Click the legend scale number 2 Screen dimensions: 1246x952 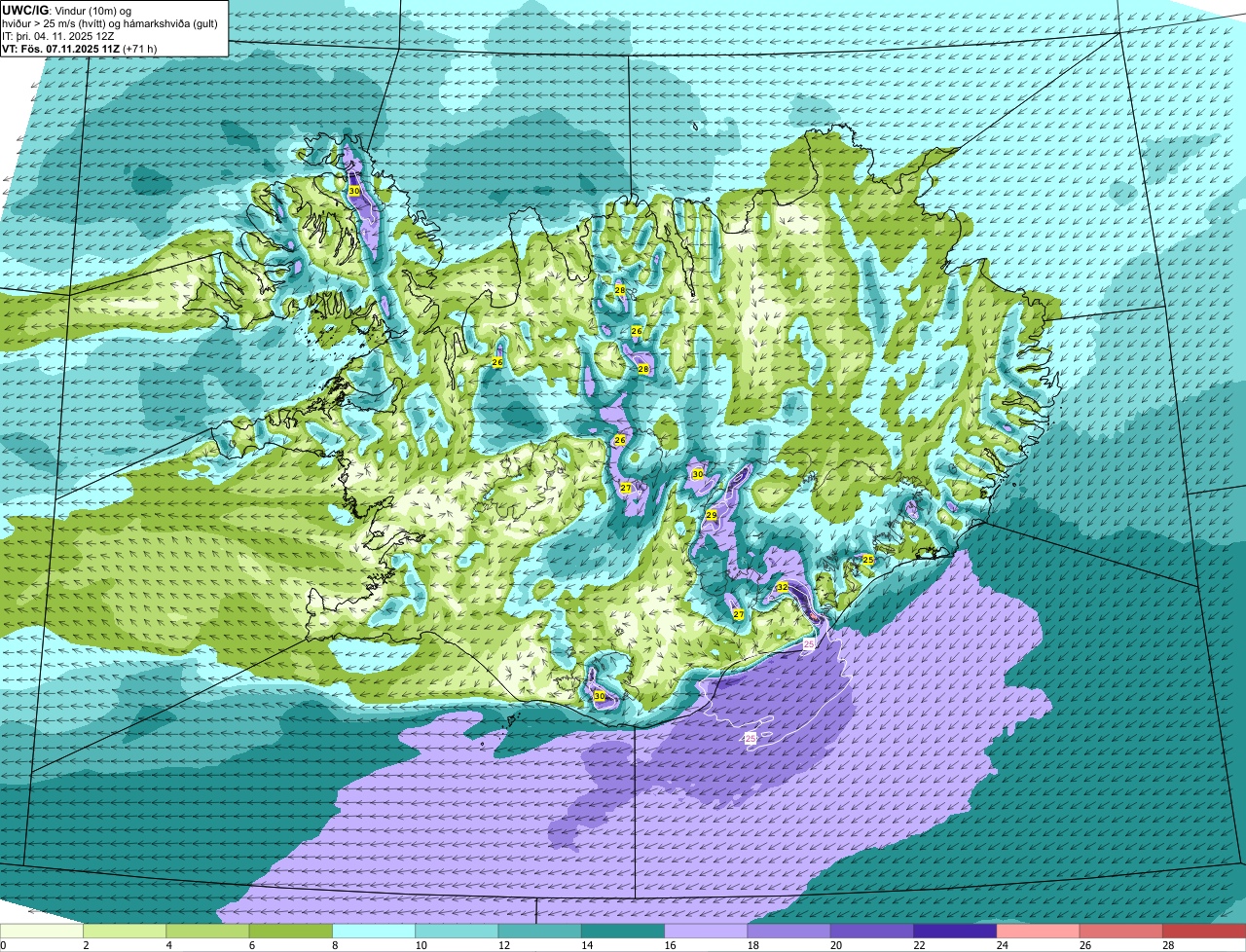click(86, 945)
